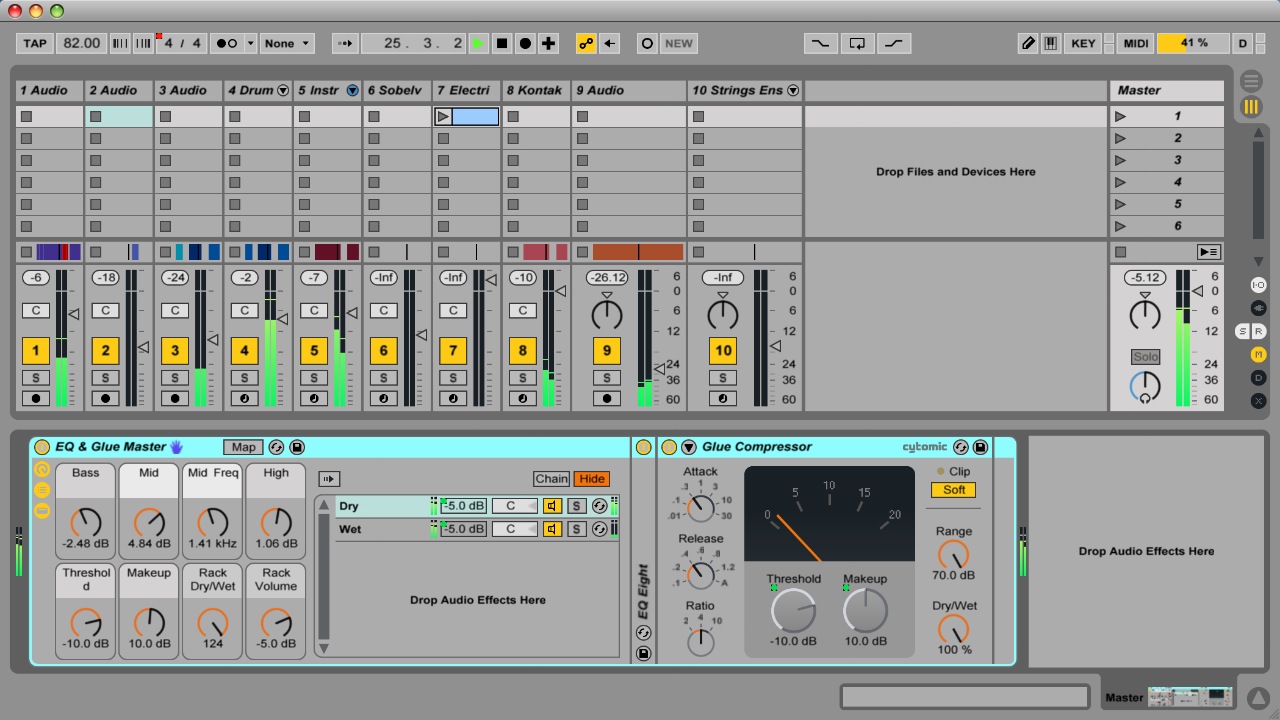
Task: Open the quantization None dropdown
Action: click(287, 43)
